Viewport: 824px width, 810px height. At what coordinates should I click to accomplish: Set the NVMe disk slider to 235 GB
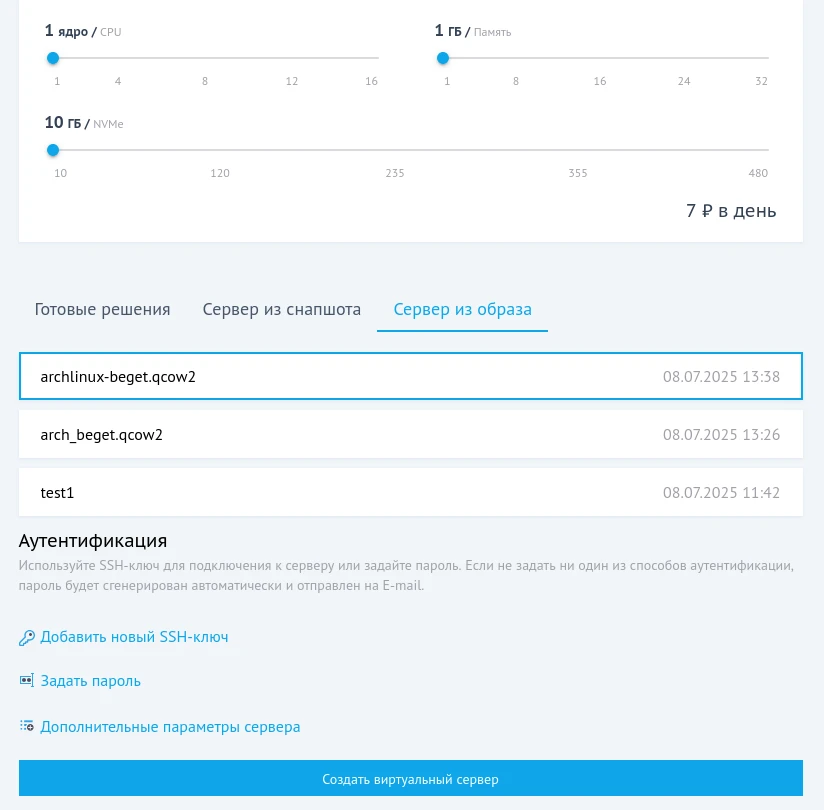click(395, 150)
